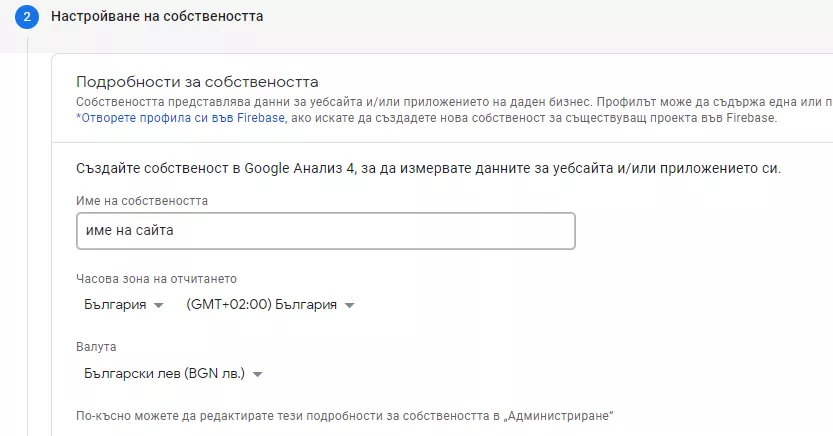833x436 pixels.
Task: Click the "име на сайта" text inside the field
Action: click(130, 230)
